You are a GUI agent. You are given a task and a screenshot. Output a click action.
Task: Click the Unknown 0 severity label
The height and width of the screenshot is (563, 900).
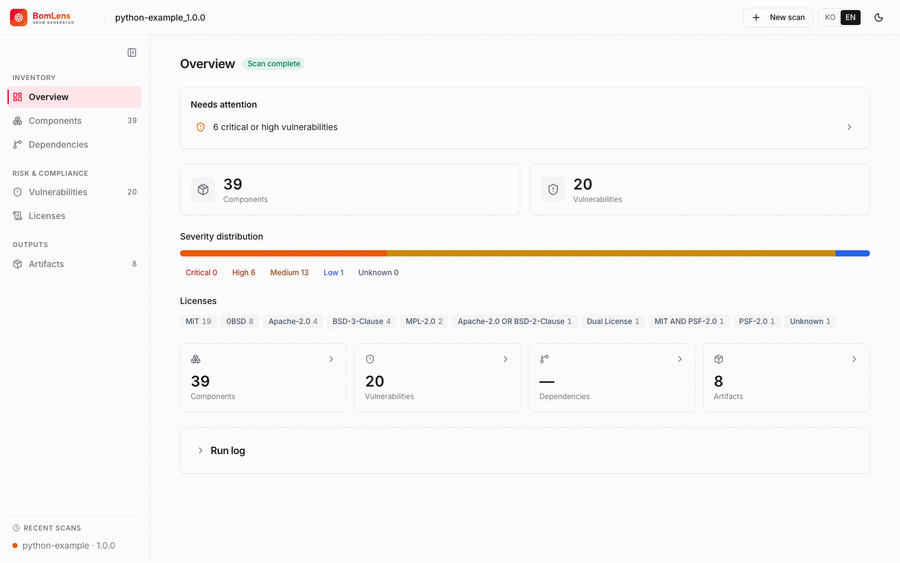coord(378,273)
